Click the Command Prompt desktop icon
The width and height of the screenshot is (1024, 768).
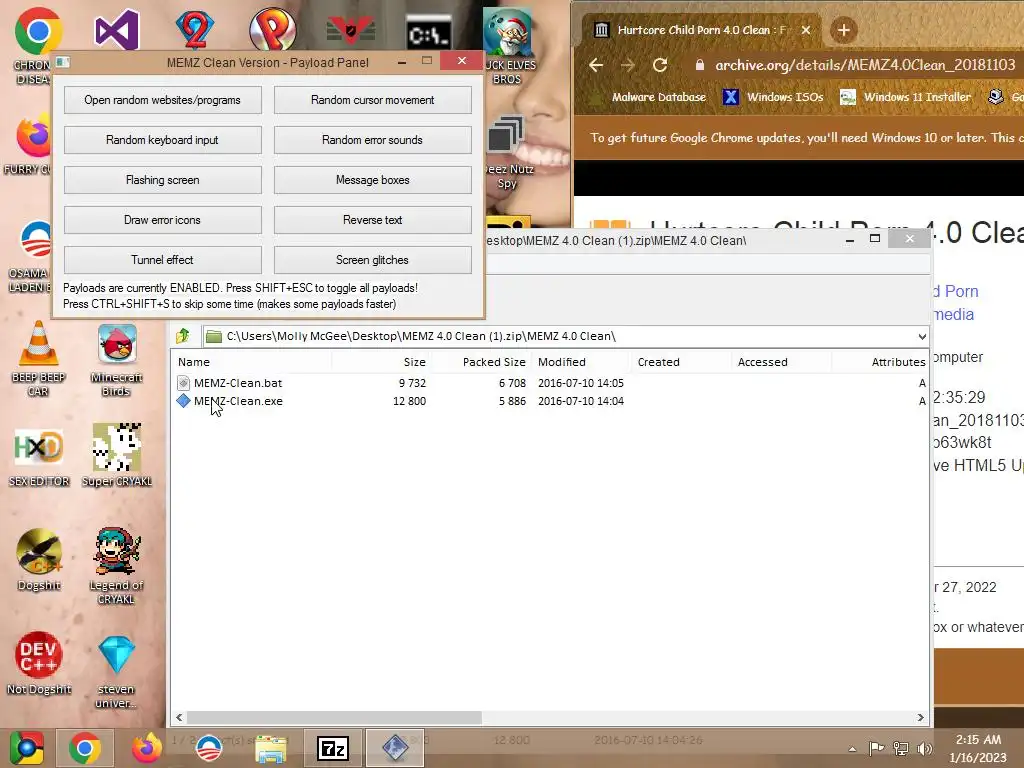(429, 33)
